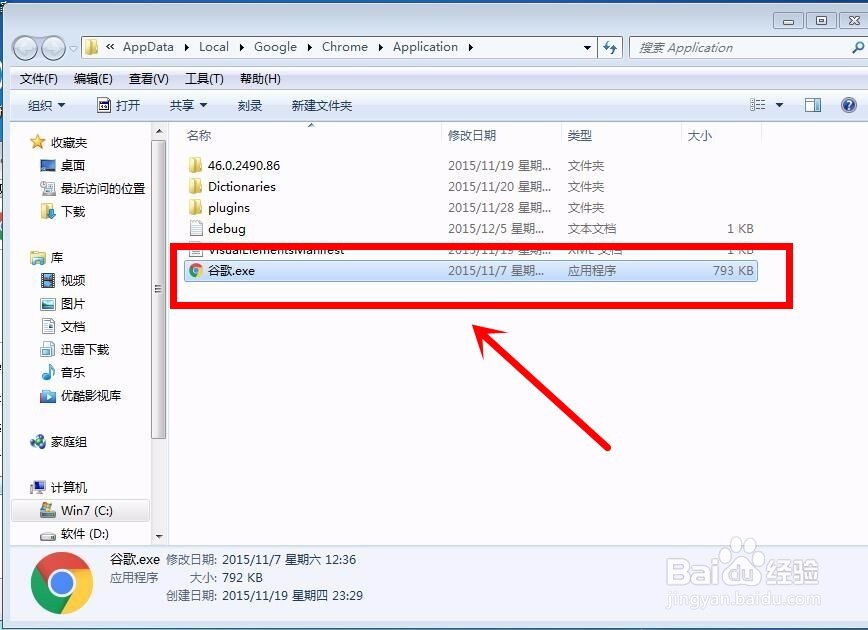Screen dimensions: 868x630
Task: Toggle the preview pane button
Action: click(x=813, y=104)
